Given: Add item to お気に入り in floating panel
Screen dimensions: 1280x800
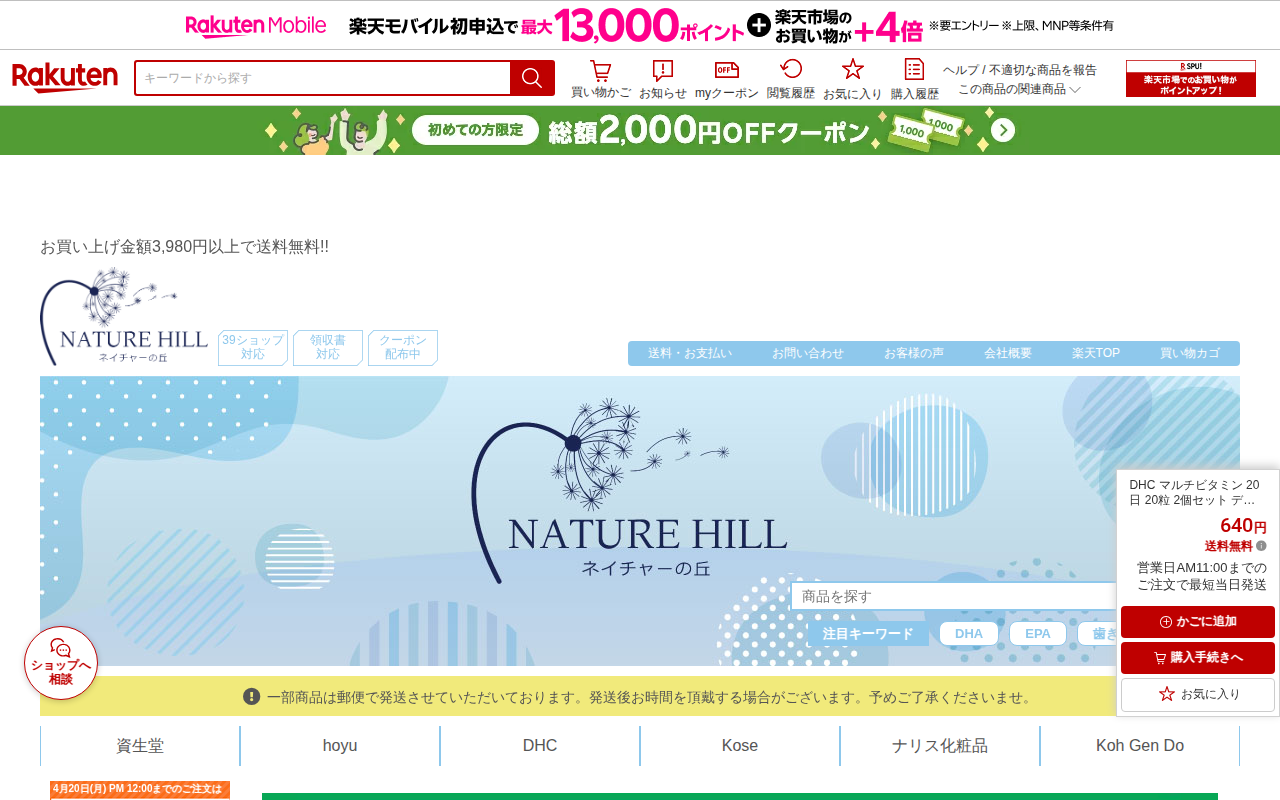Looking at the screenshot, I should click(1198, 694).
